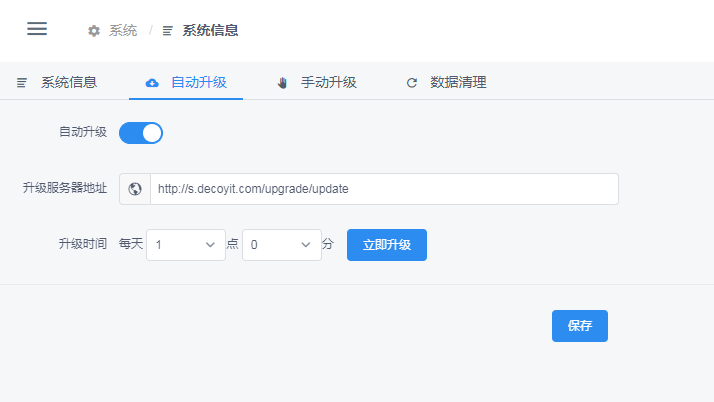Image resolution: width=714 pixels, height=402 pixels.
Task: Click the gear icon in the breadcrumb
Action: tap(94, 31)
